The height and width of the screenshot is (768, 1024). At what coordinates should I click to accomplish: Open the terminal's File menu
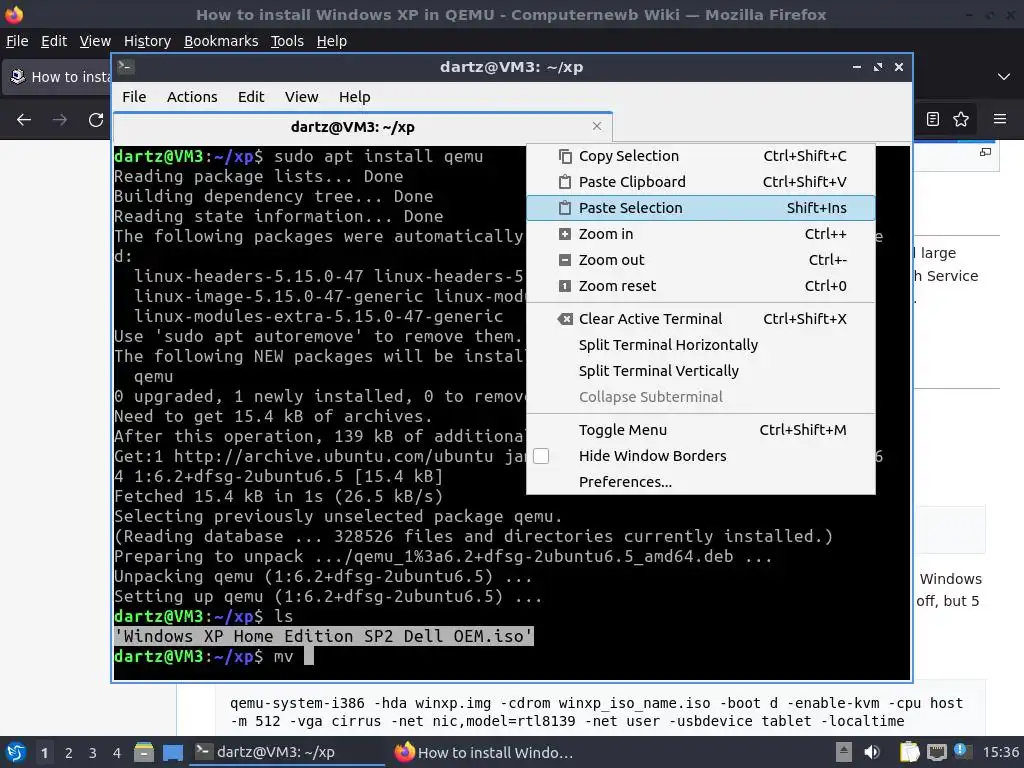pyautogui.click(x=134, y=97)
